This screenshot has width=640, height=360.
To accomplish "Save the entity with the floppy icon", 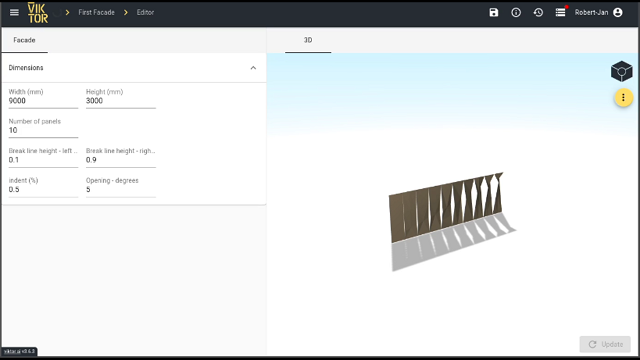I will [x=494, y=12].
